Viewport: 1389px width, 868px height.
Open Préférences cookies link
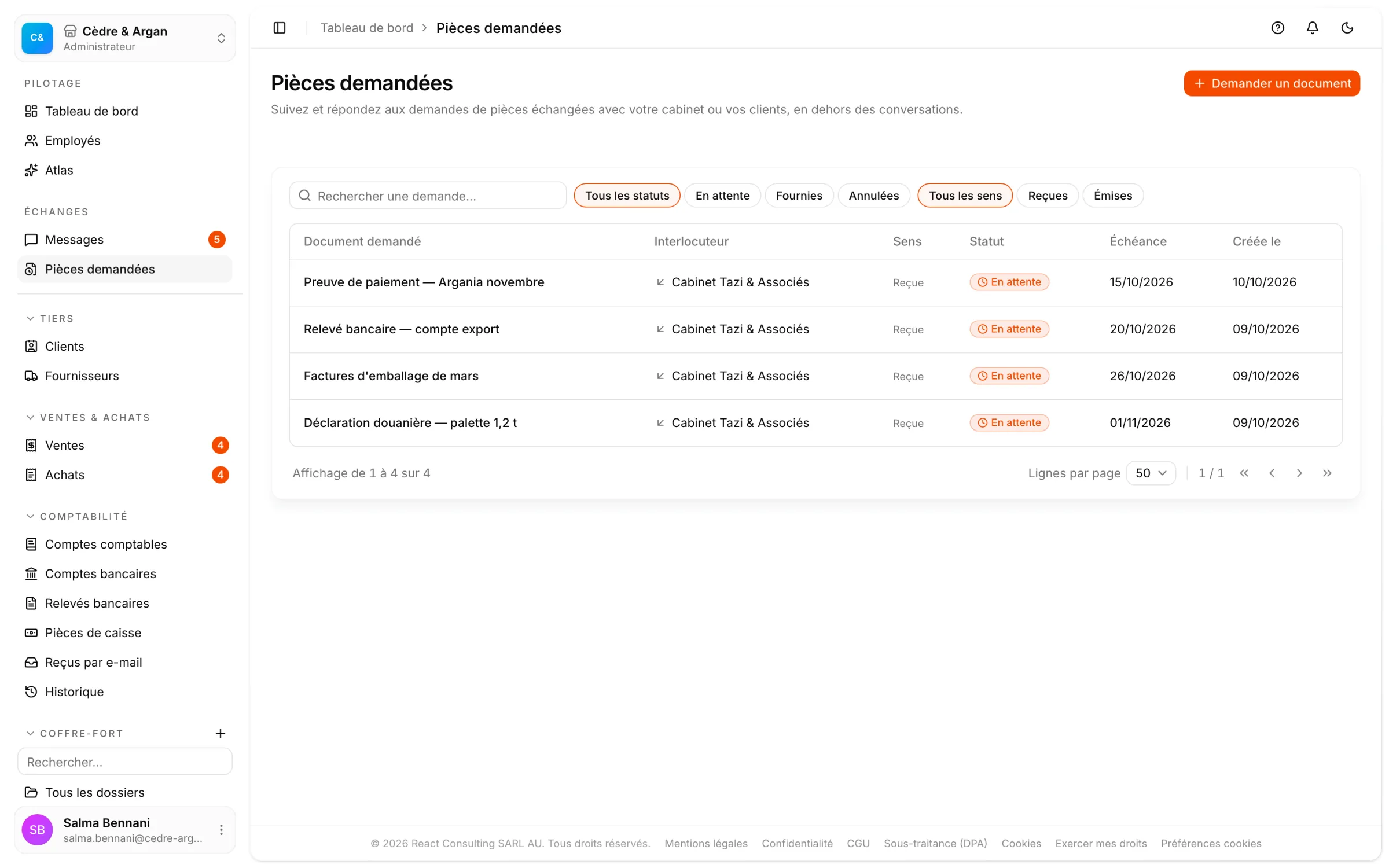pos(1211,843)
